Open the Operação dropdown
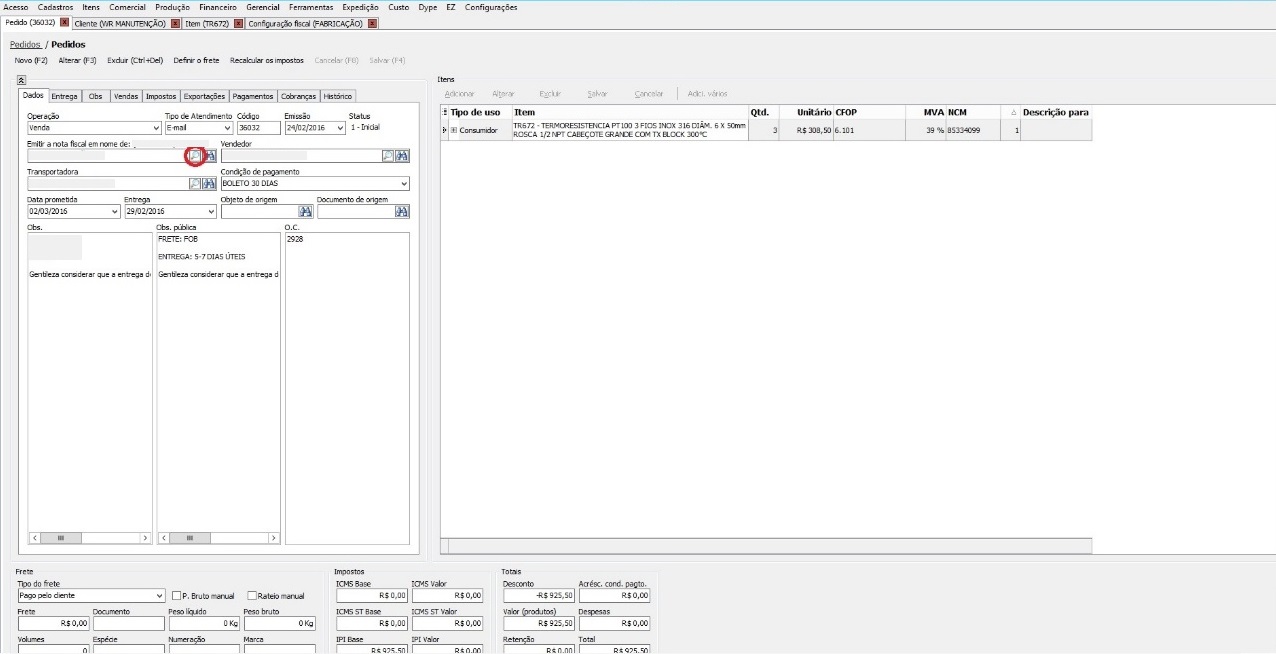The height and width of the screenshot is (654, 1276). coord(155,128)
